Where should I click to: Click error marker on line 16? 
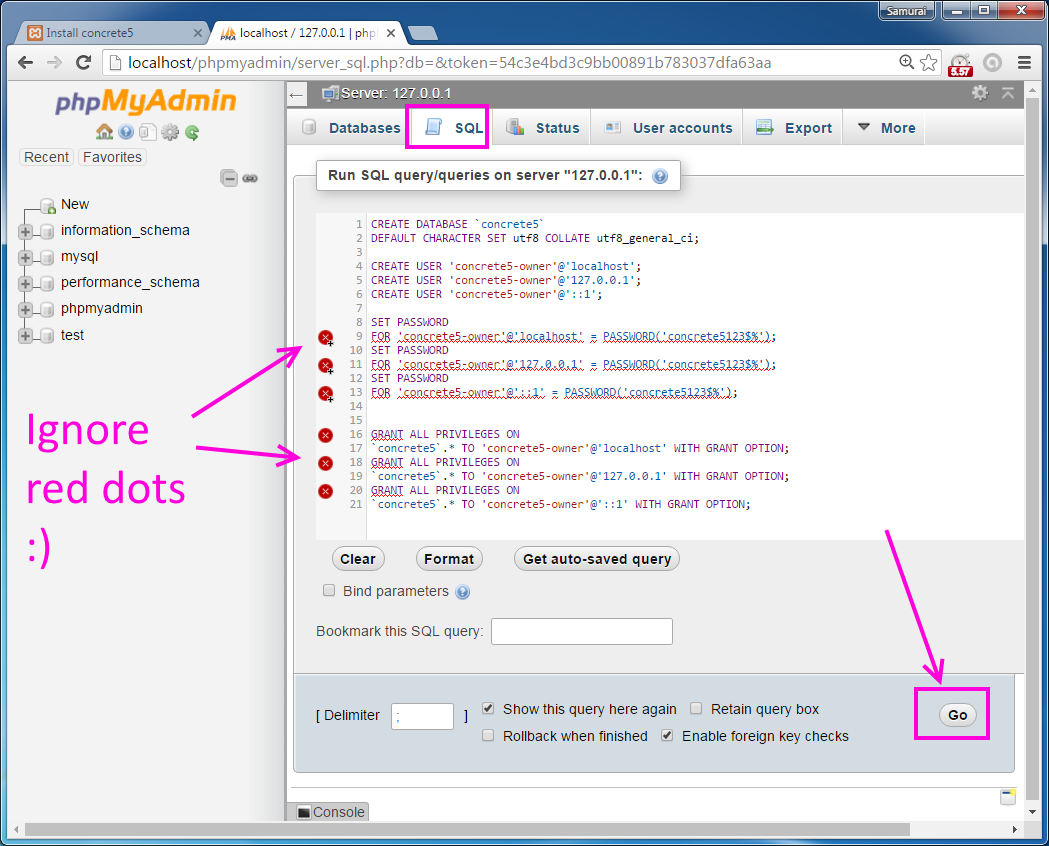[x=326, y=435]
